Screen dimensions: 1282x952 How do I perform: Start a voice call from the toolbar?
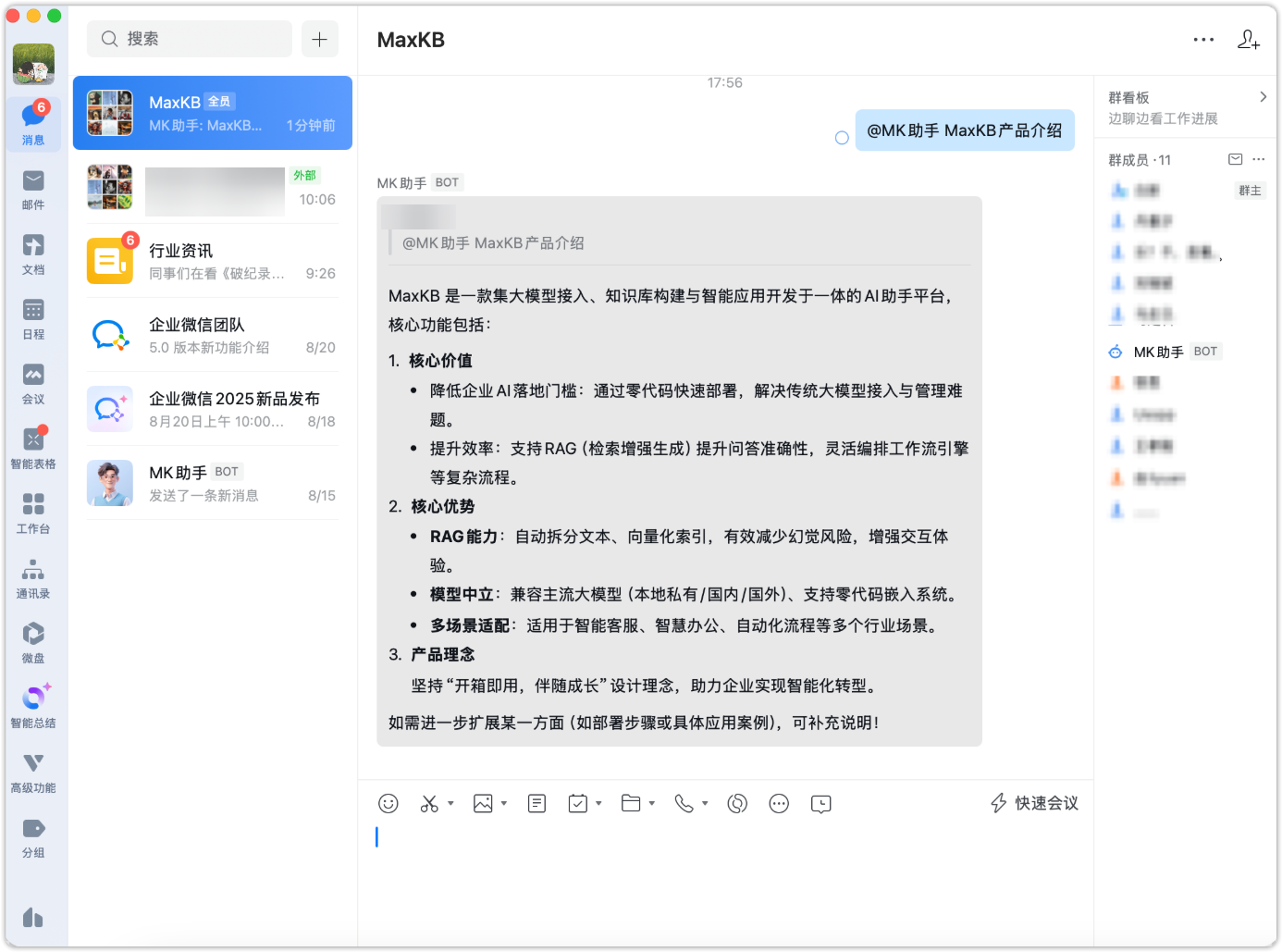click(684, 803)
